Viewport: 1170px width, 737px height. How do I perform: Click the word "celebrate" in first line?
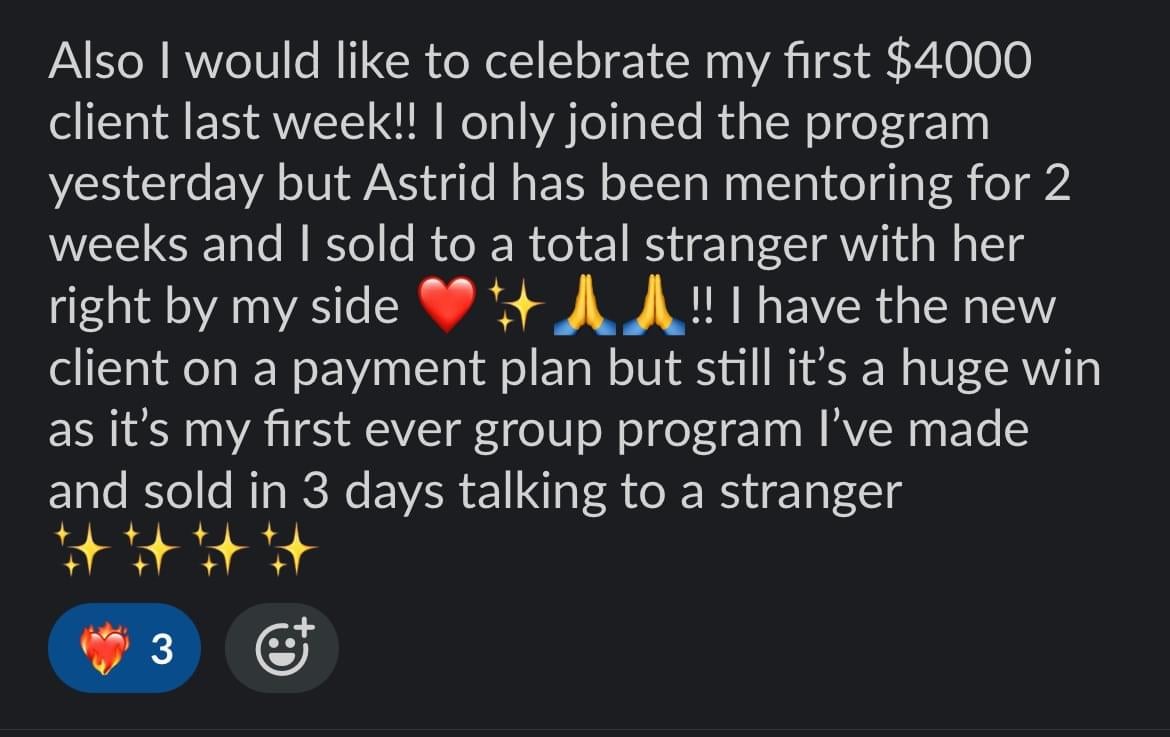[586, 61]
